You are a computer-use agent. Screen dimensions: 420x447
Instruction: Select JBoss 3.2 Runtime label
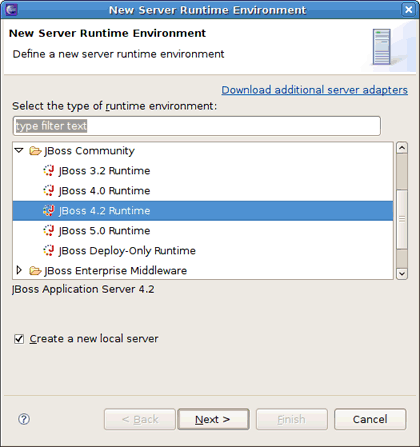[104, 171]
